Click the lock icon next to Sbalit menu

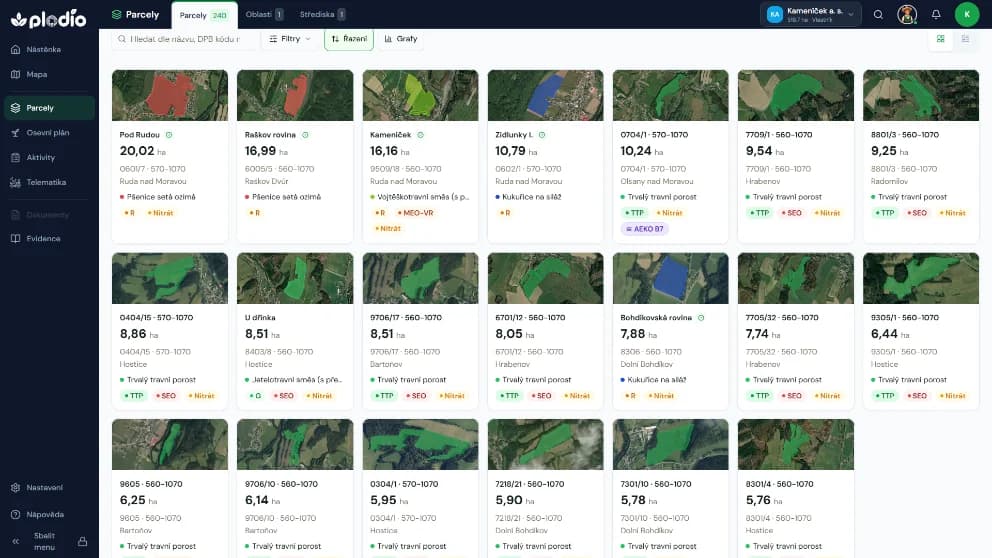(x=82, y=542)
